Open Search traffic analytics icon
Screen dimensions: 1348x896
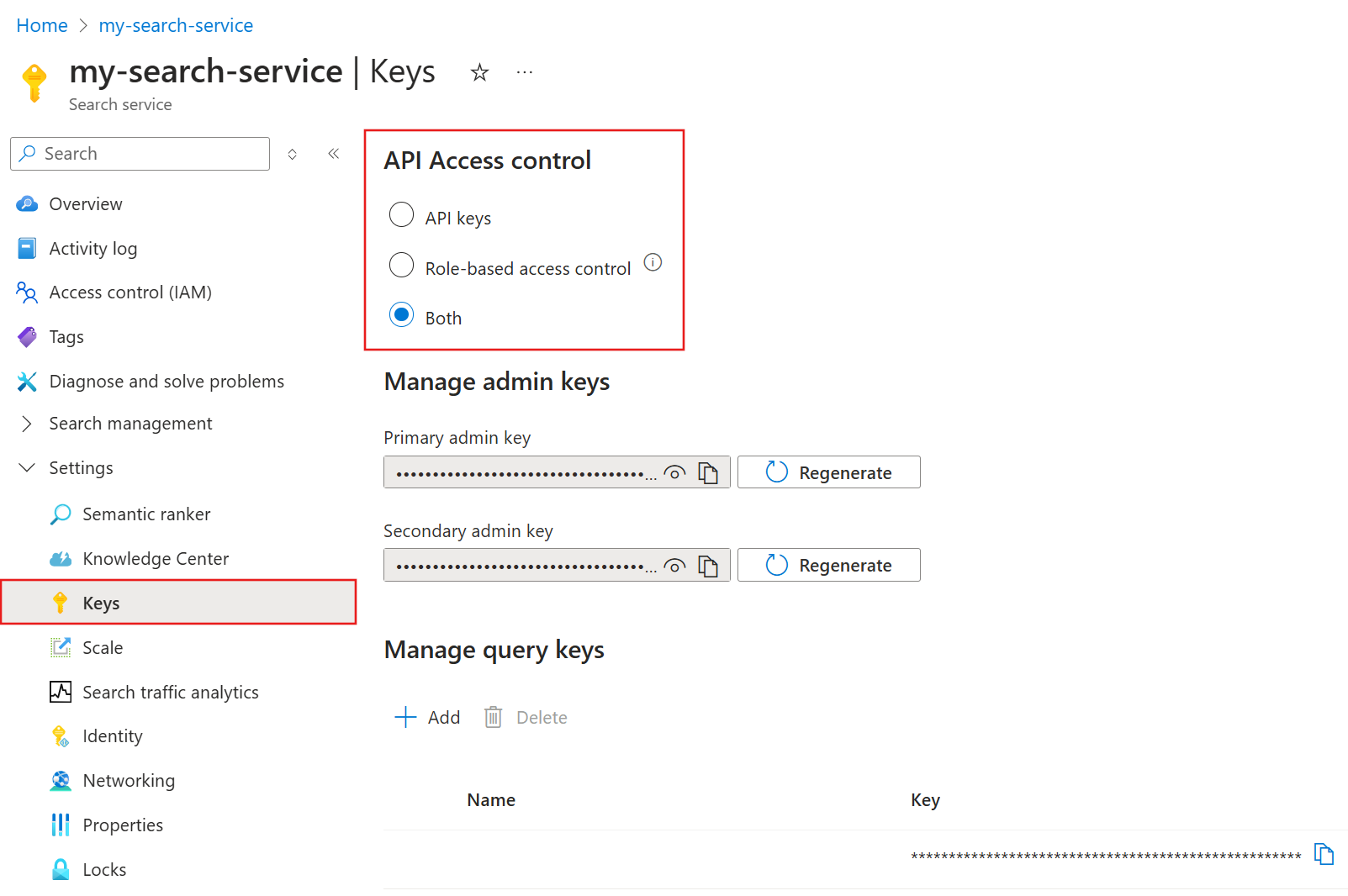(x=61, y=692)
